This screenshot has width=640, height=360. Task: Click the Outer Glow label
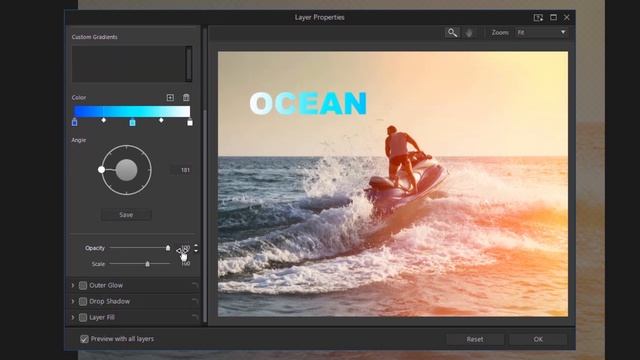click(x=106, y=285)
